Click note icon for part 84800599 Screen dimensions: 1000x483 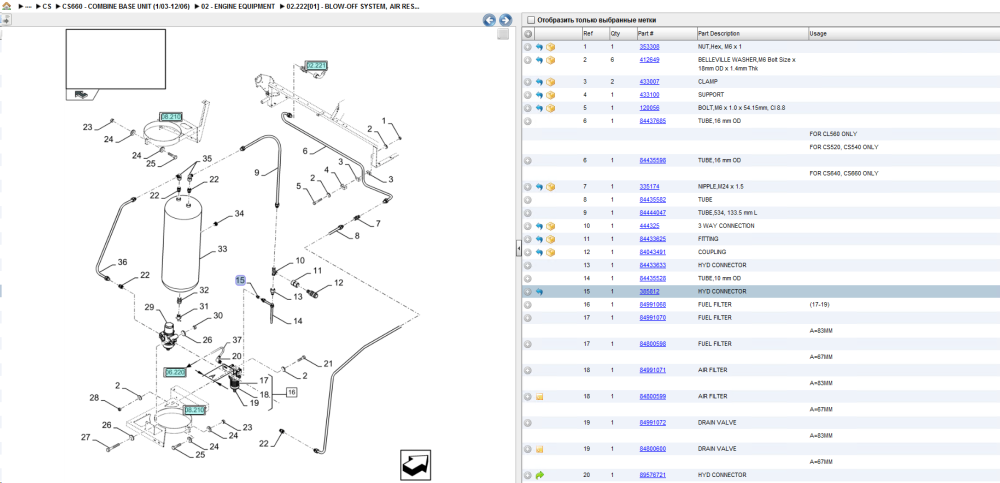tap(540, 397)
